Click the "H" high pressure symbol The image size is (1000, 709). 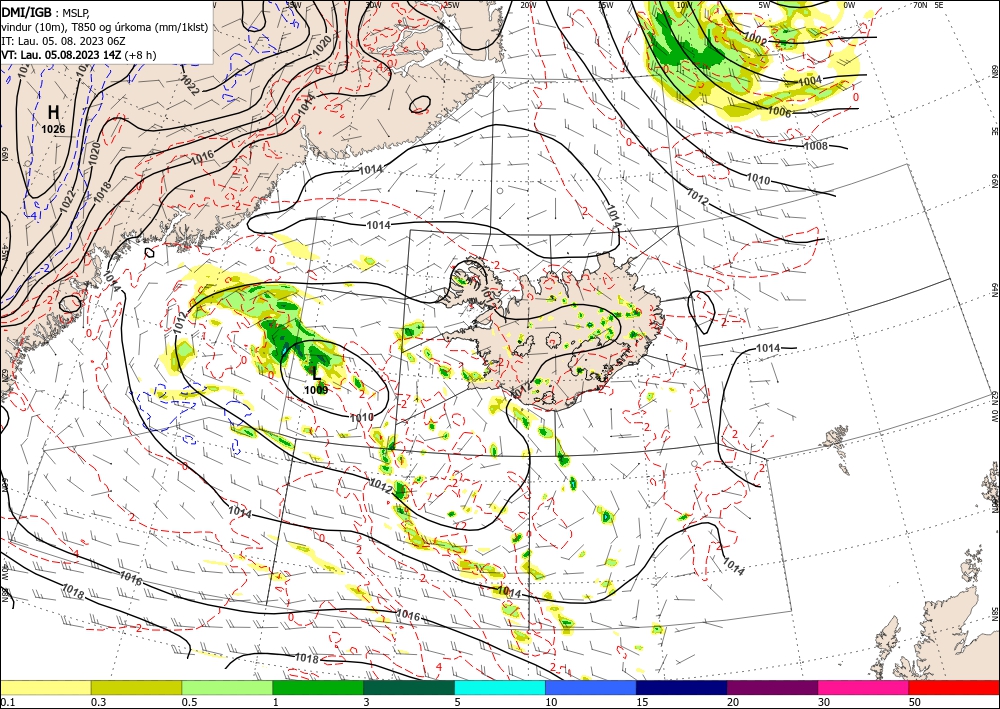tap(54, 113)
